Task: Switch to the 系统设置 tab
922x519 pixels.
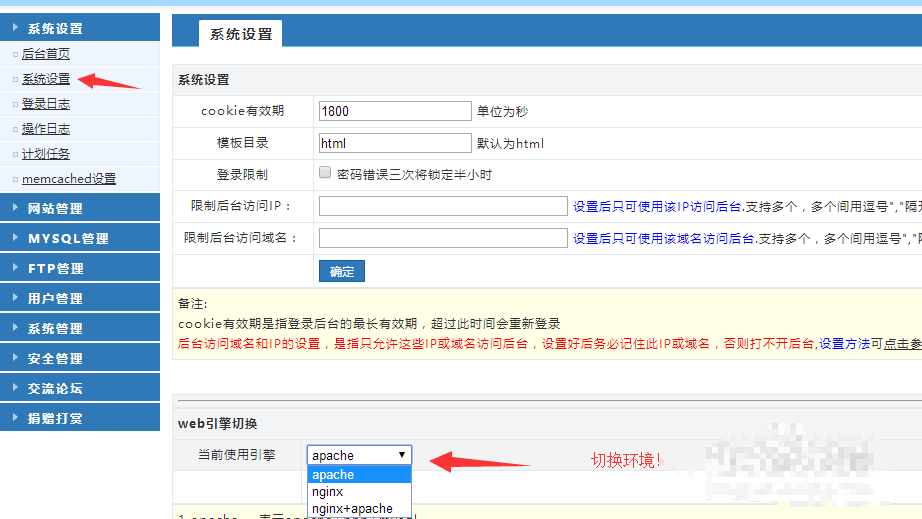Action: pyautogui.click(x=240, y=34)
